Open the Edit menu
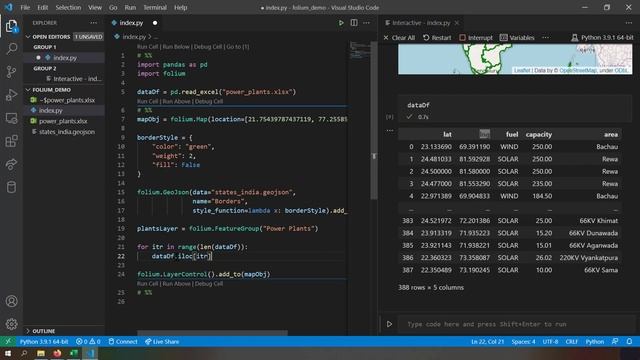 pyautogui.click(x=42, y=7)
